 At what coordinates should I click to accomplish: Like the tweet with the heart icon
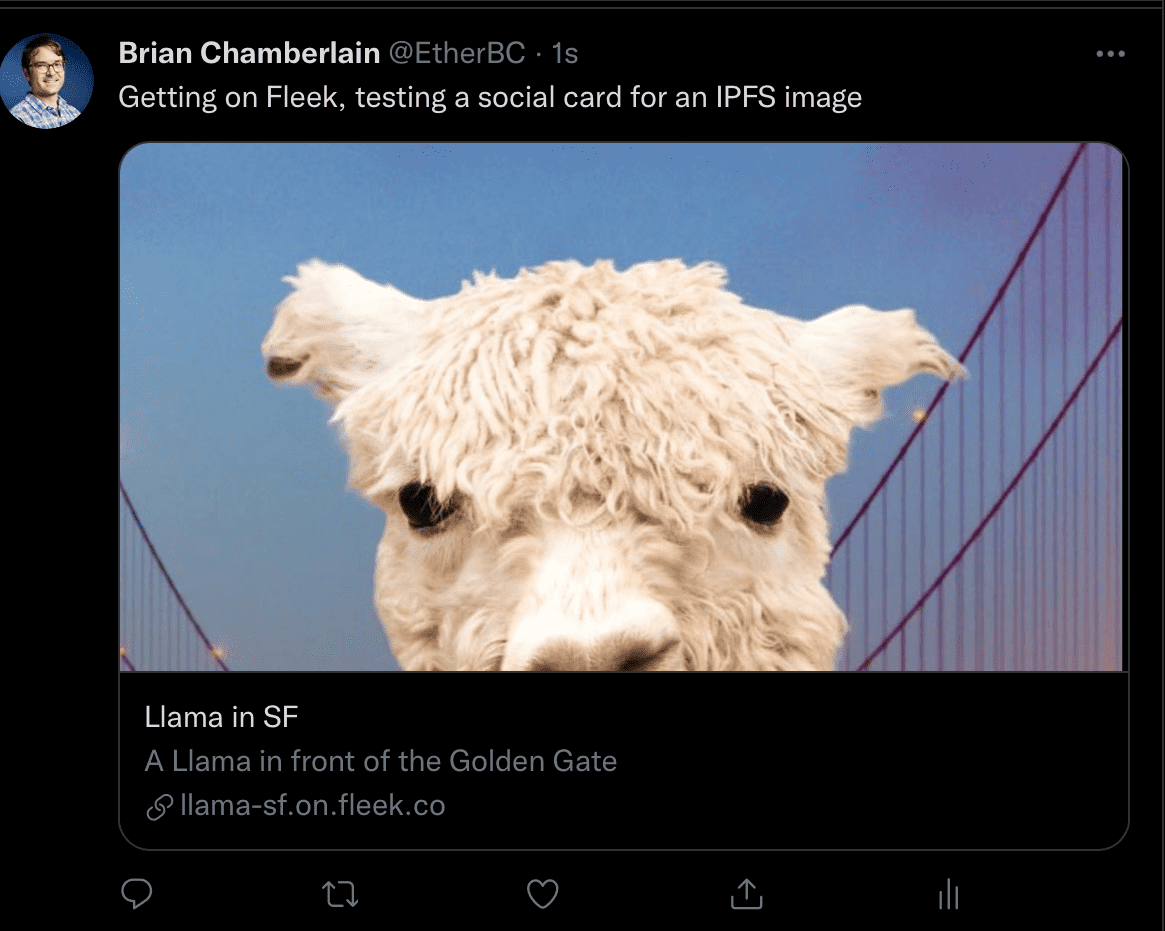542,894
